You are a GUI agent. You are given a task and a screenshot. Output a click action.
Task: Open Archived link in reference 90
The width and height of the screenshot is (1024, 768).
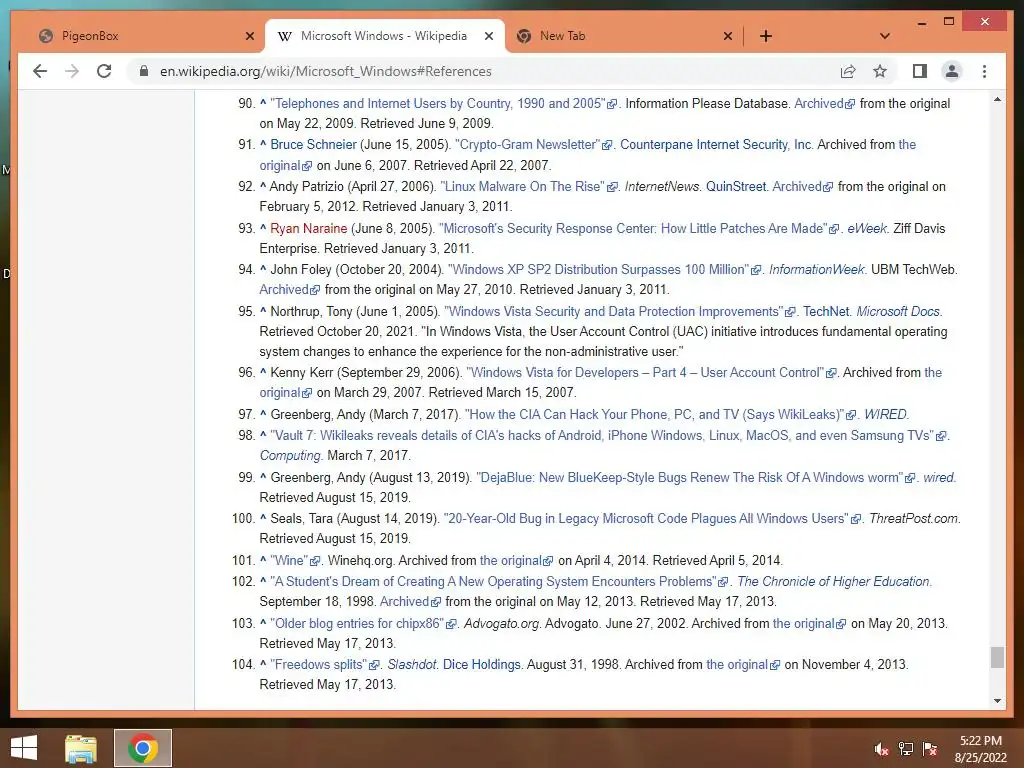(818, 103)
